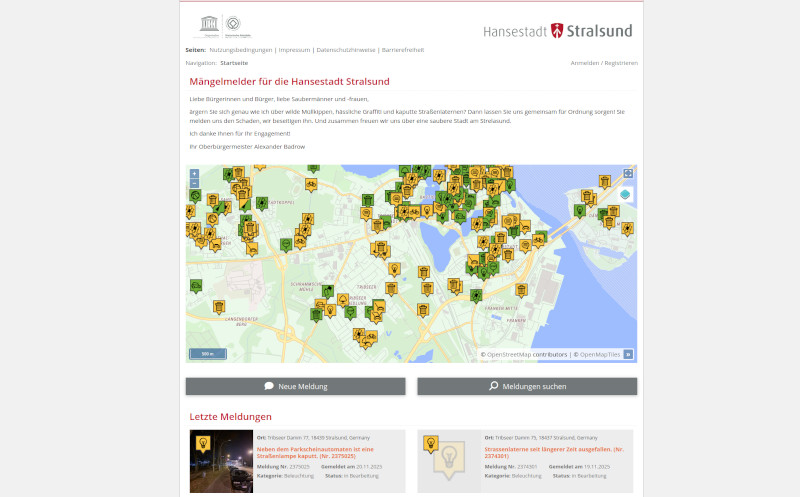Viewport: 800px width, 497px height.
Task: Open the Barrierefreiheit page
Action: [403, 50]
